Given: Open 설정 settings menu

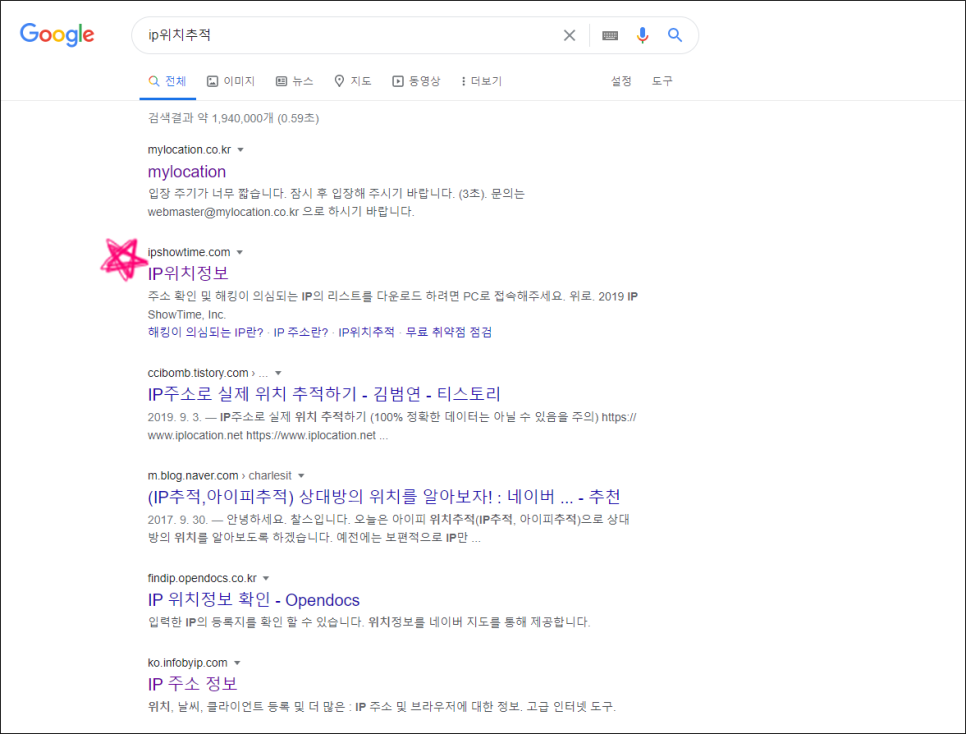Looking at the screenshot, I should [x=621, y=81].
